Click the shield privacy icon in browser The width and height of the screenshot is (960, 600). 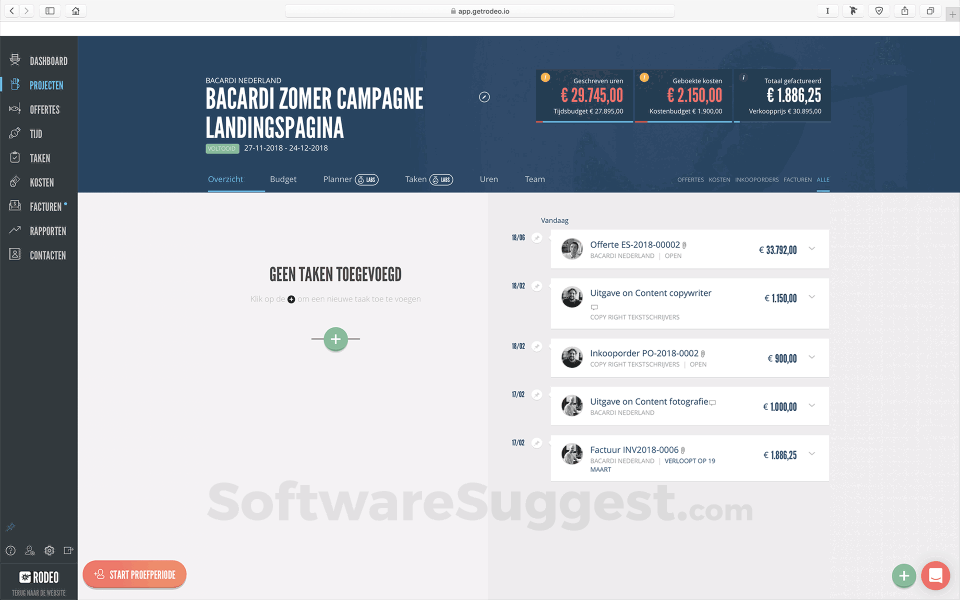click(x=879, y=11)
